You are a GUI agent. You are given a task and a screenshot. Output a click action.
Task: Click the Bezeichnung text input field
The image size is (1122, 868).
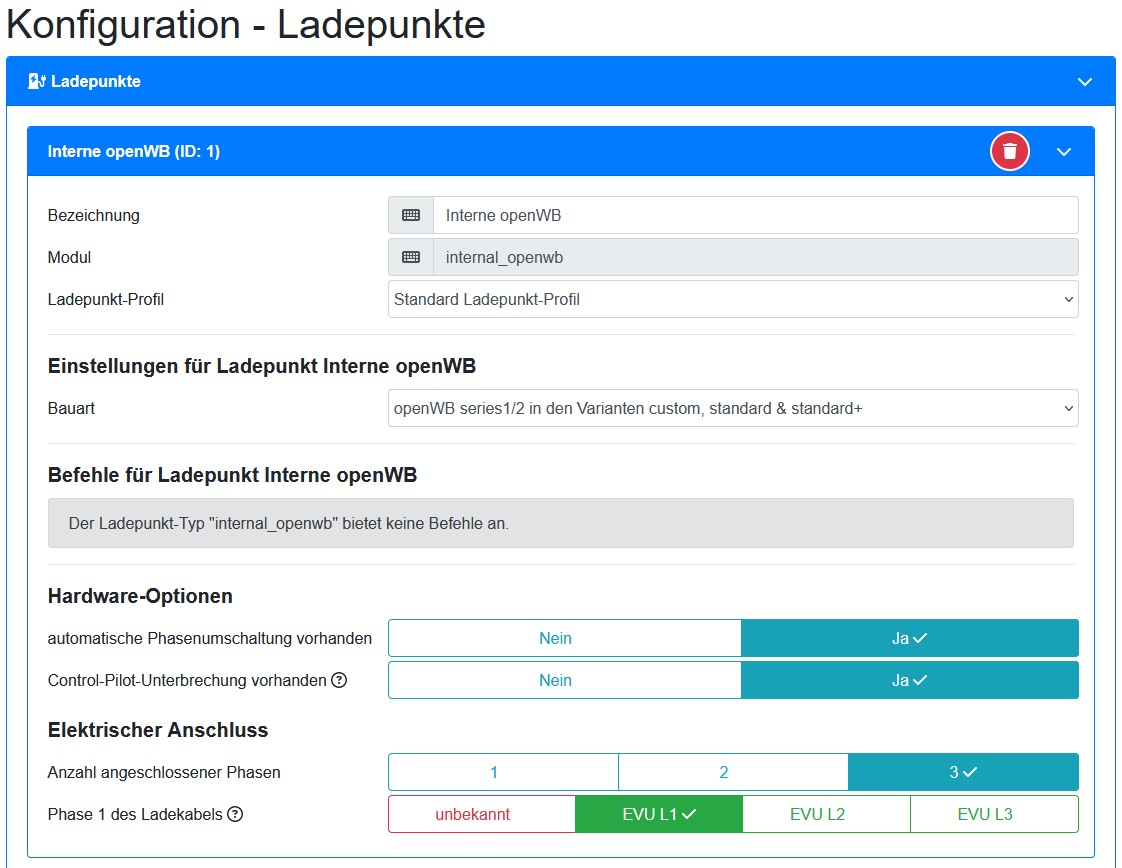[x=755, y=215]
